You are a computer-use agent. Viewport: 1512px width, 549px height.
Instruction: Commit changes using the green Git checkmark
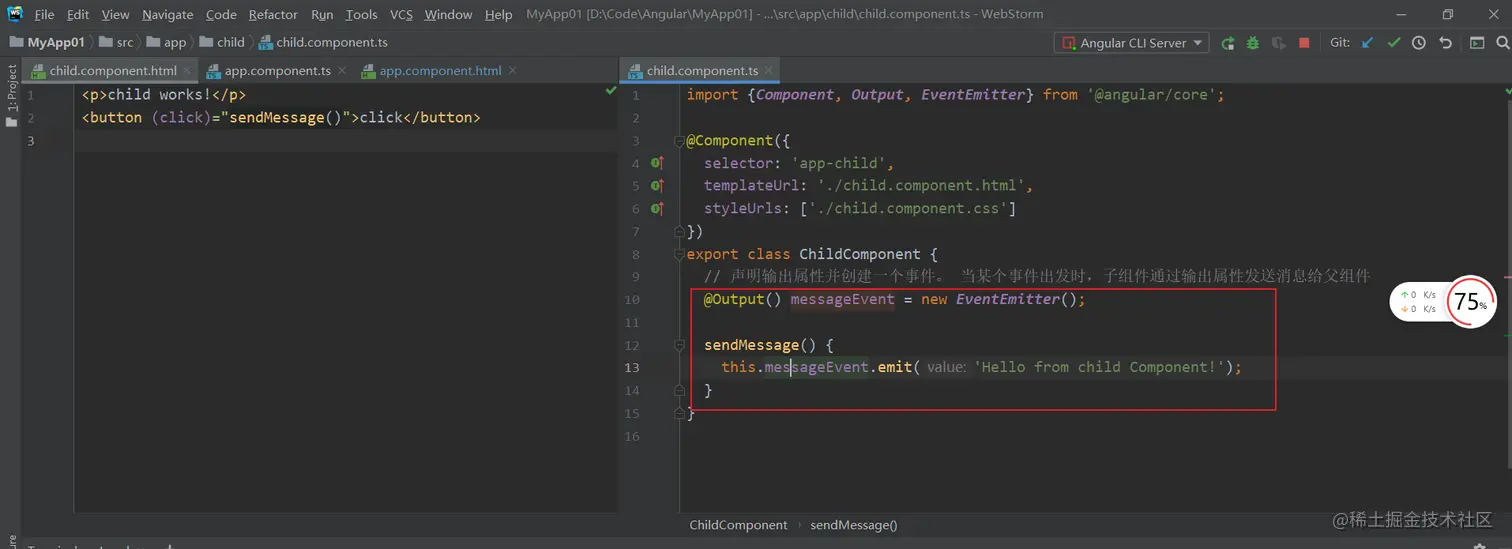coord(1393,43)
